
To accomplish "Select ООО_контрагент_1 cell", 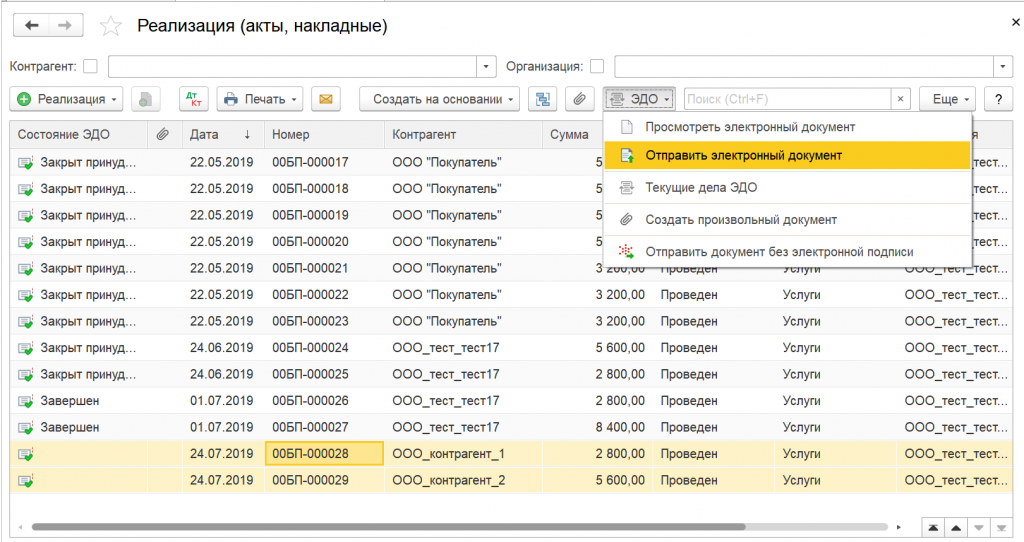I will point(463,454).
